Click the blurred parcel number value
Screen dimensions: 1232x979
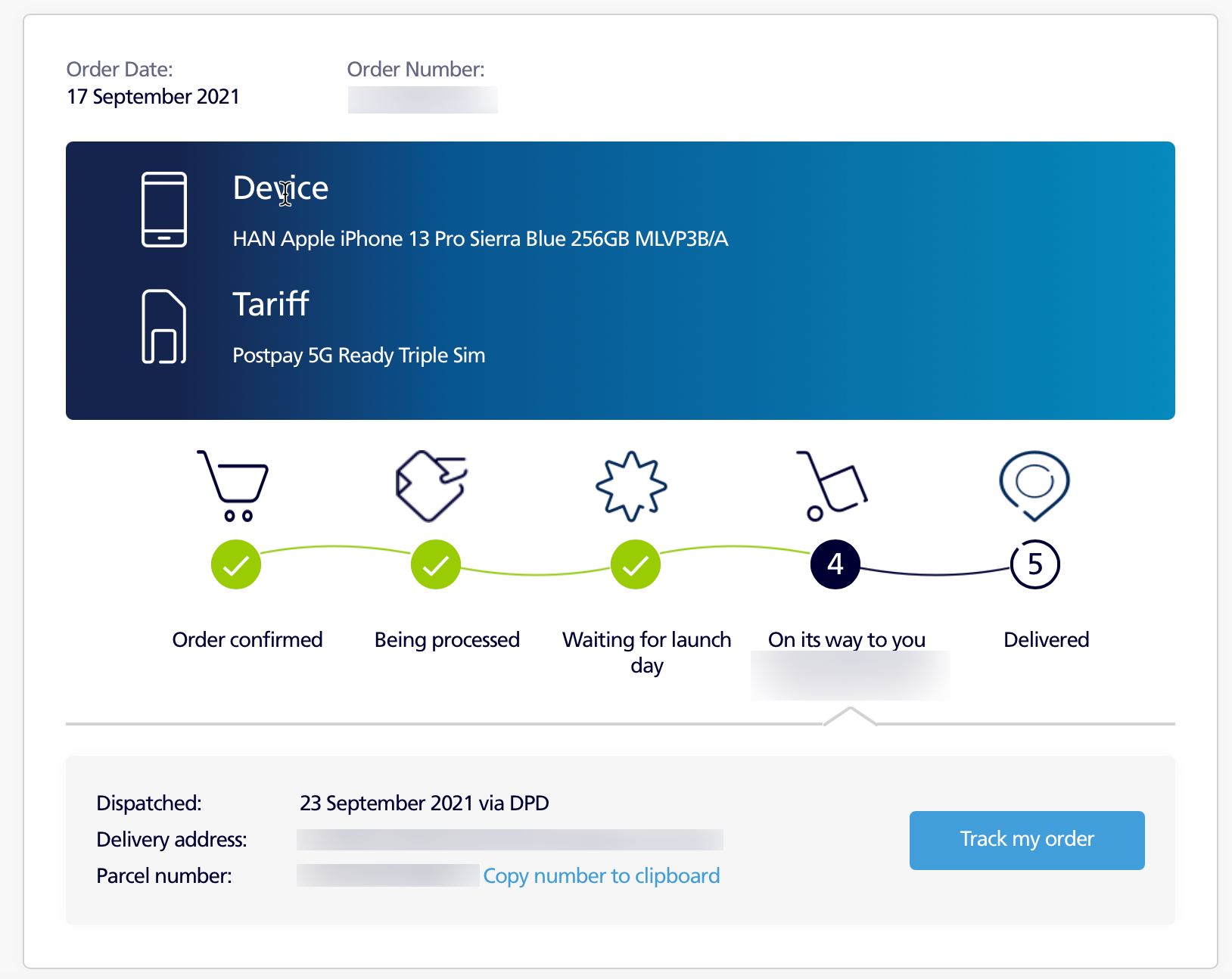click(387, 875)
